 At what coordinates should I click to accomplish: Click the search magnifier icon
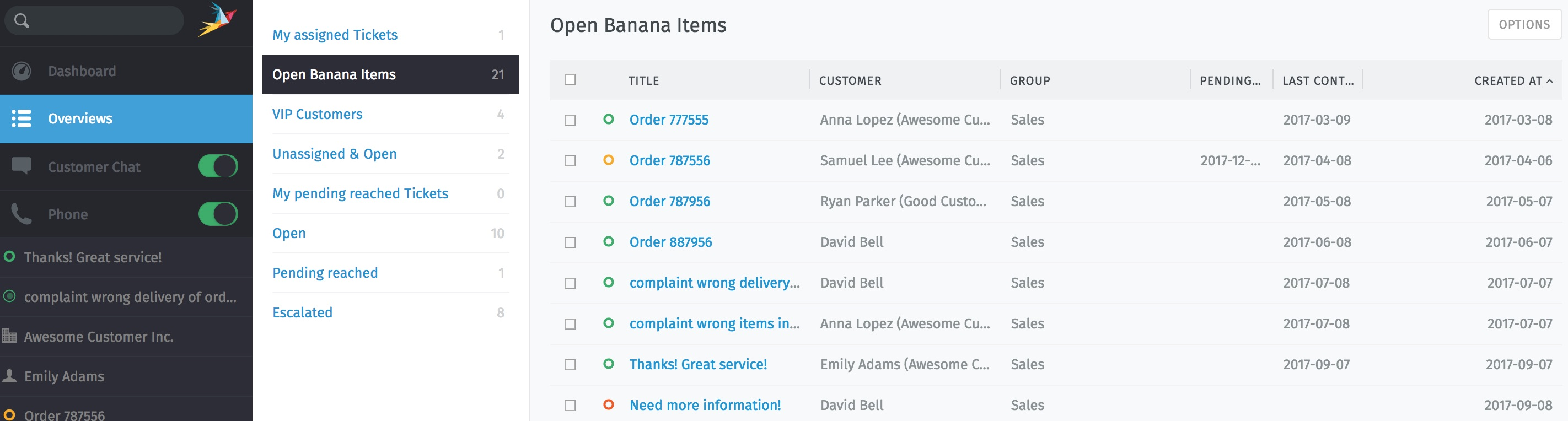22,21
